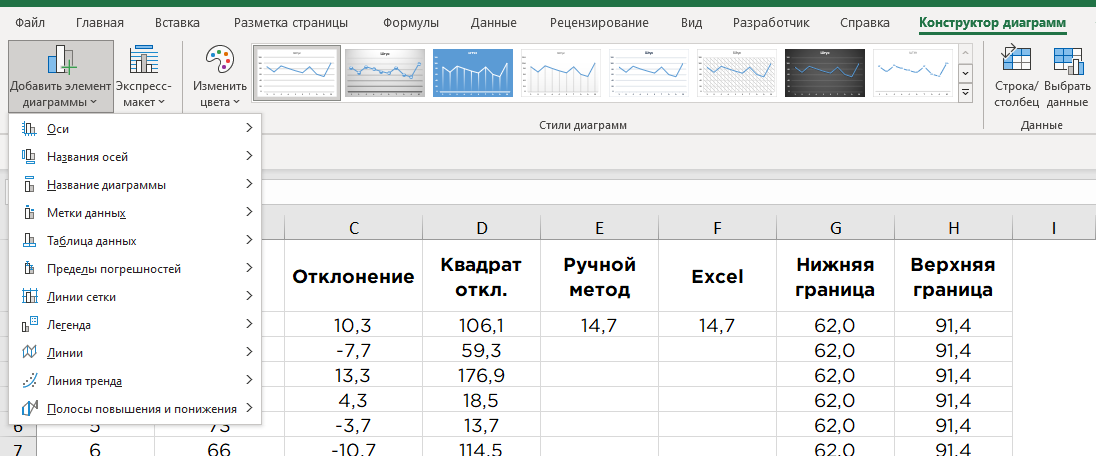Select the first chart style thumbnail
The image size is (1096, 456).
[297, 73]
